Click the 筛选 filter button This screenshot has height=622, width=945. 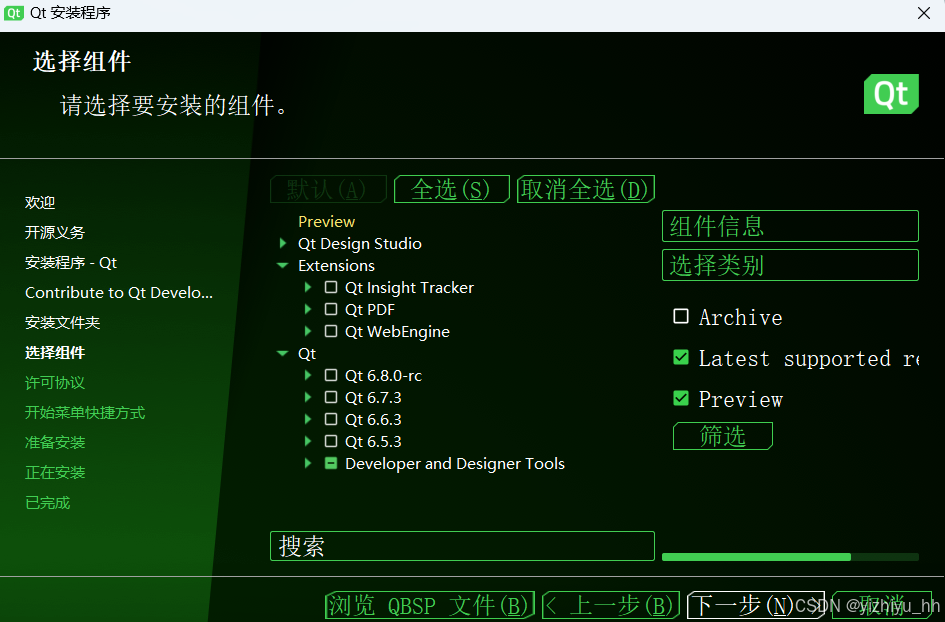[723, 436]
